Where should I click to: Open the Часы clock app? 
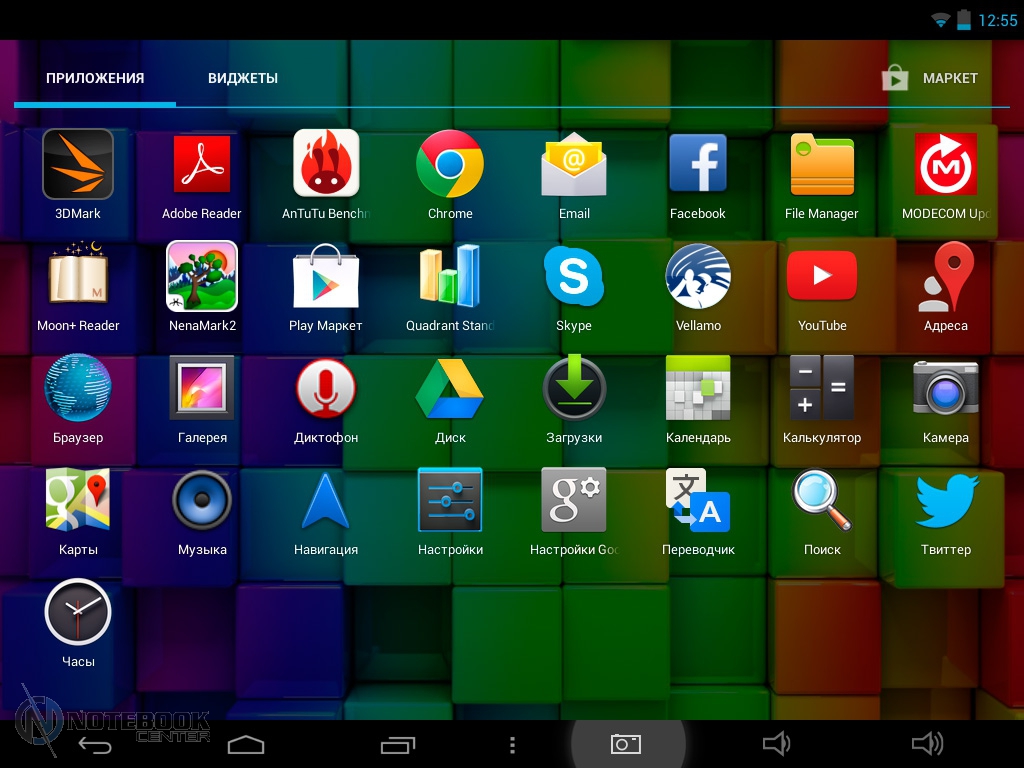[78, 613]
